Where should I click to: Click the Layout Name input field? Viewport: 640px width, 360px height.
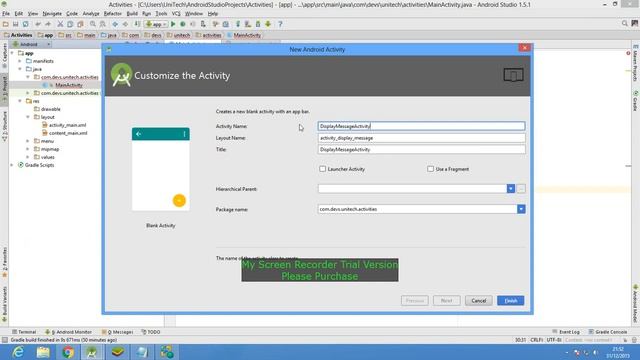(x=421, y=138)
